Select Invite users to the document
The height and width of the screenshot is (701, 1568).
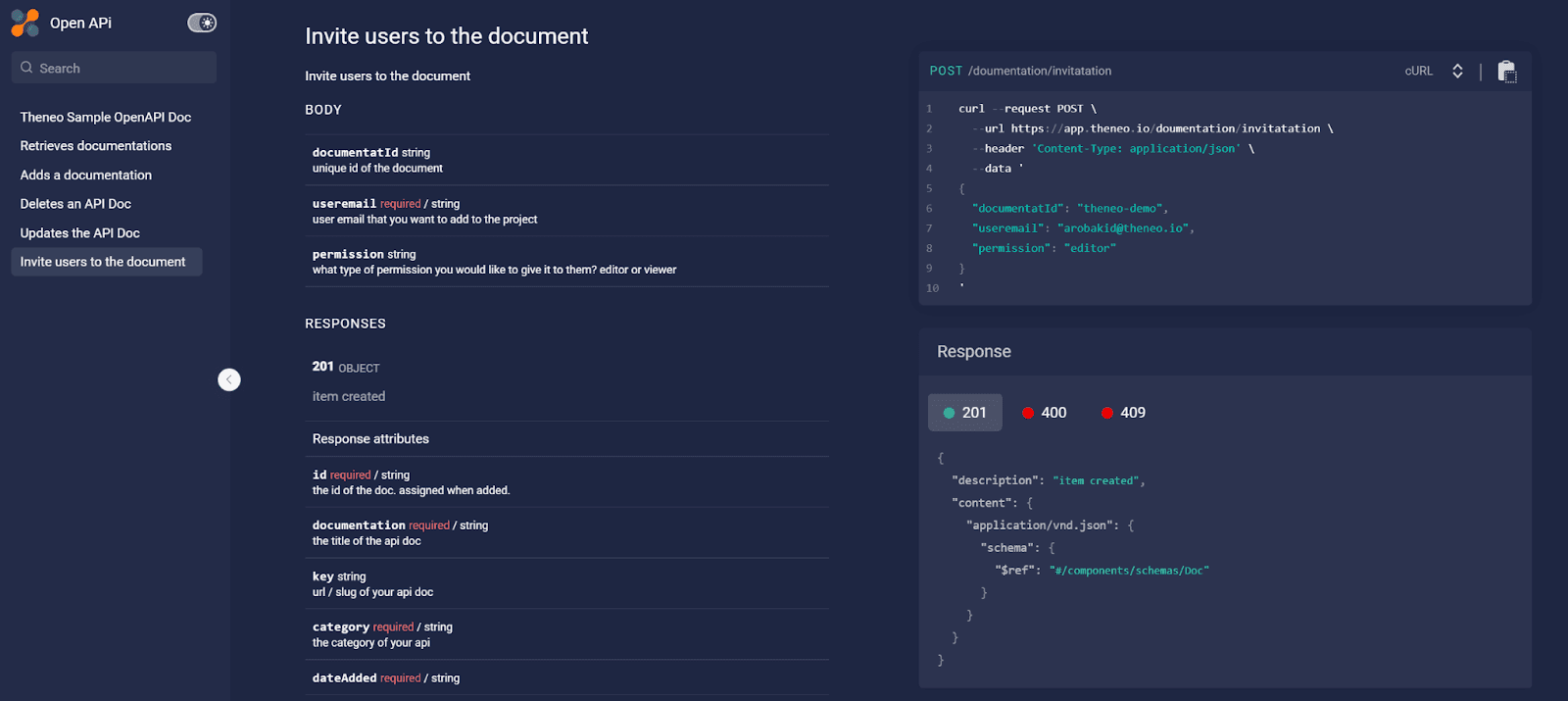pyautogui.click(x=107, y=262)
